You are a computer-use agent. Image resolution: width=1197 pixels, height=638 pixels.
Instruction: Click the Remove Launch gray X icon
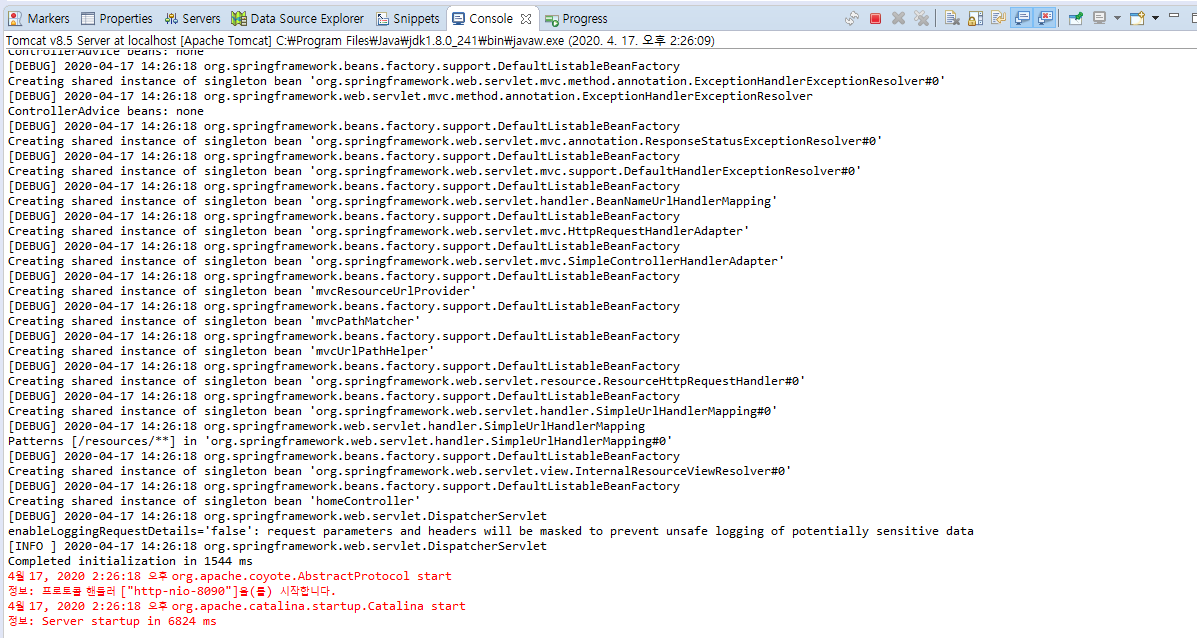(899, 18)
